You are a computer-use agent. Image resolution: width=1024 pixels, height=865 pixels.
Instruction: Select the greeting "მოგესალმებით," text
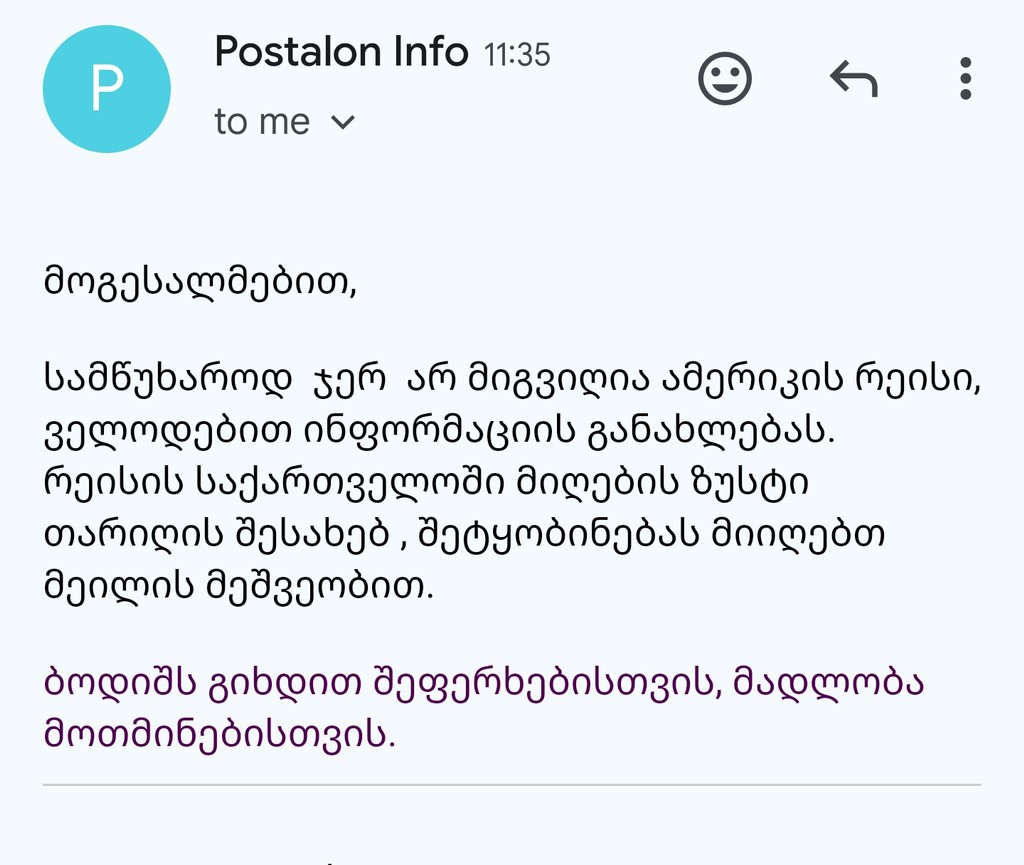(x=200, y=282)
